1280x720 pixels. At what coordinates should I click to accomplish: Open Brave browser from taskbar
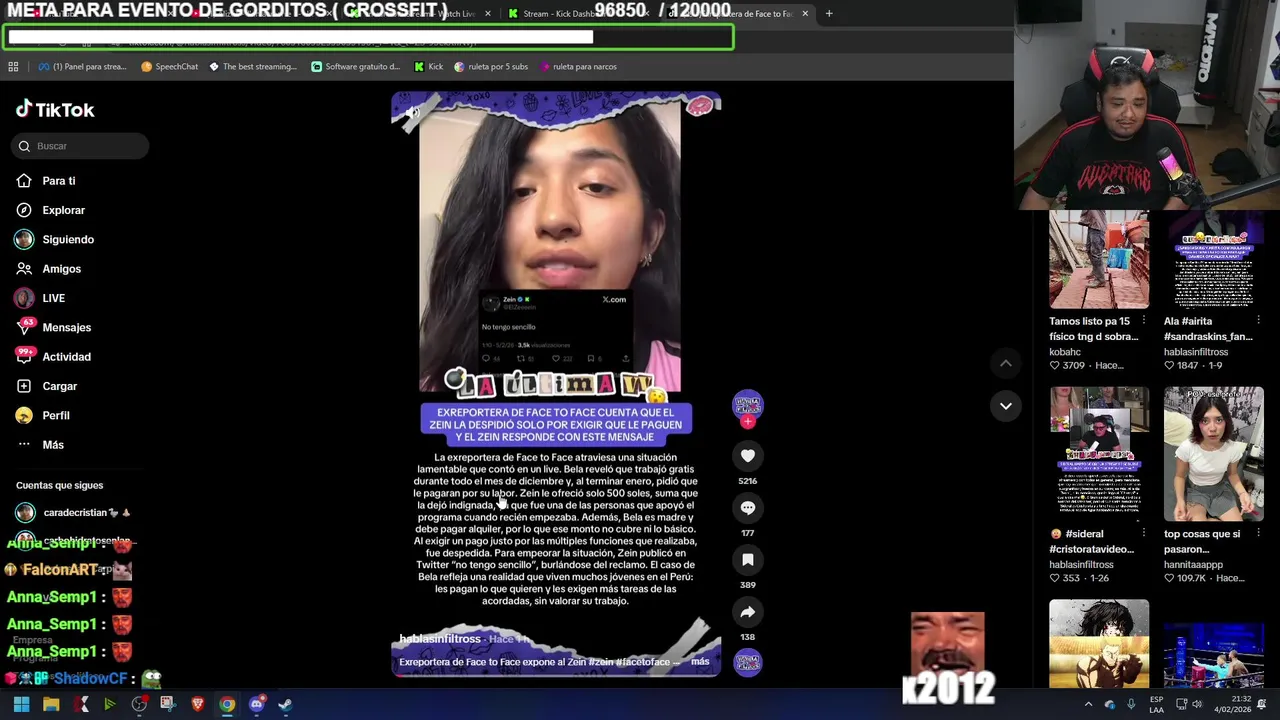[x=197, y=704]
